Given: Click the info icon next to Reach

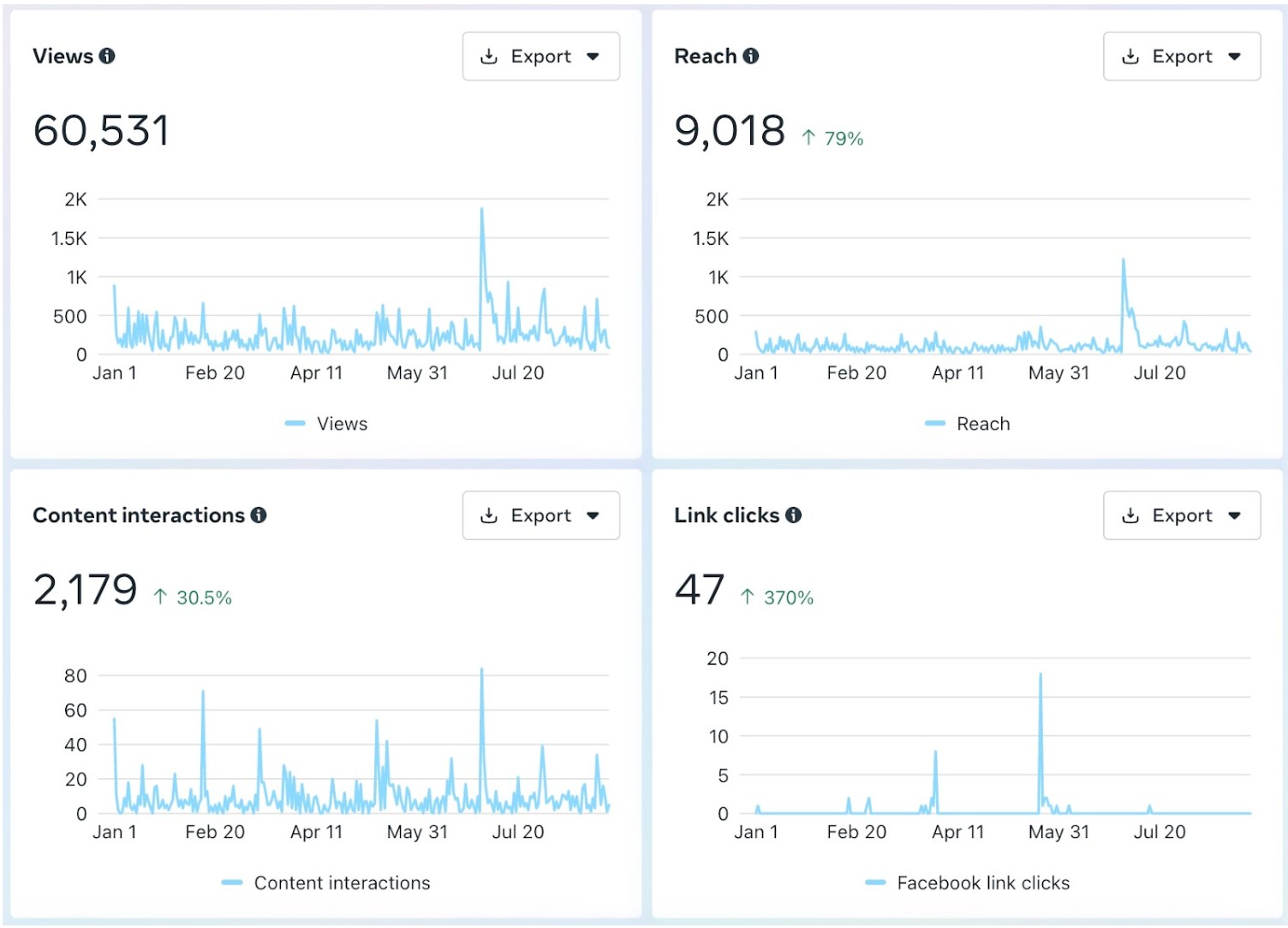Looking at the screenshot, I should (x=751, y=56).
